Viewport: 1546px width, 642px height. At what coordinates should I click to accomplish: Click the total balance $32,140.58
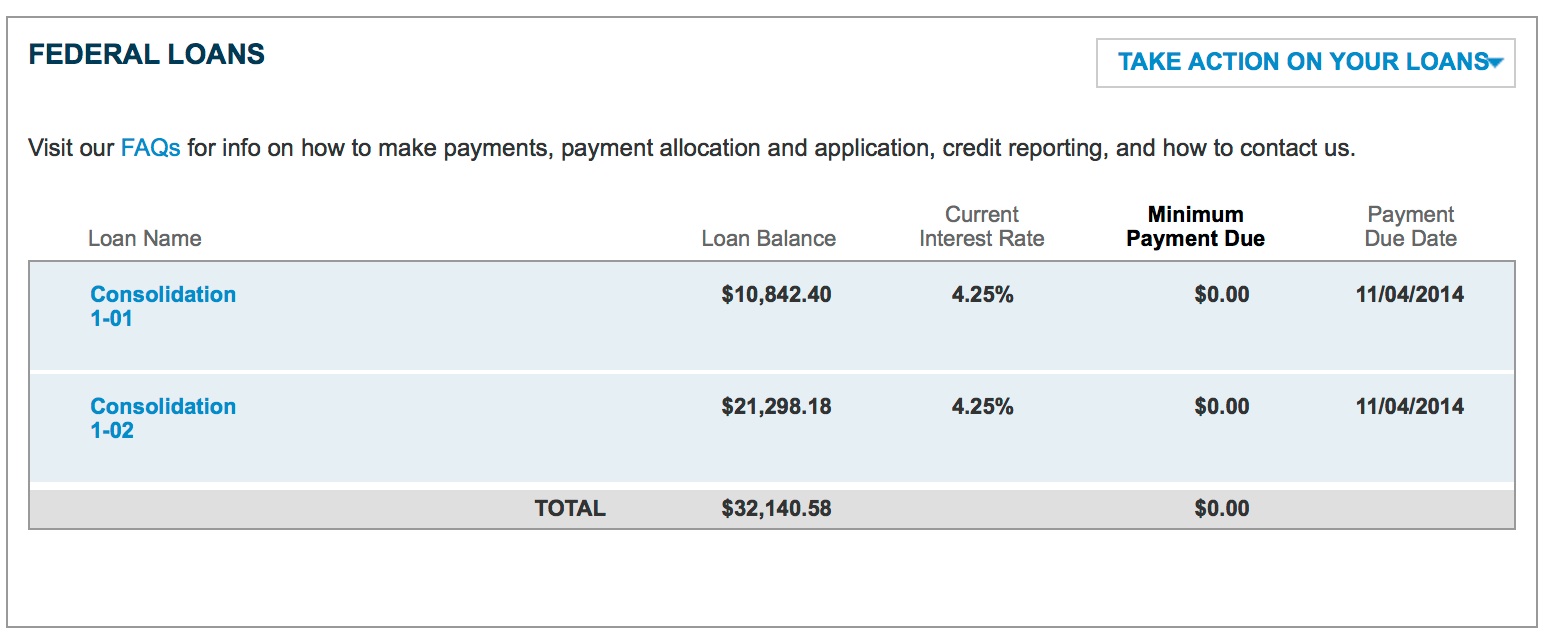776,508
